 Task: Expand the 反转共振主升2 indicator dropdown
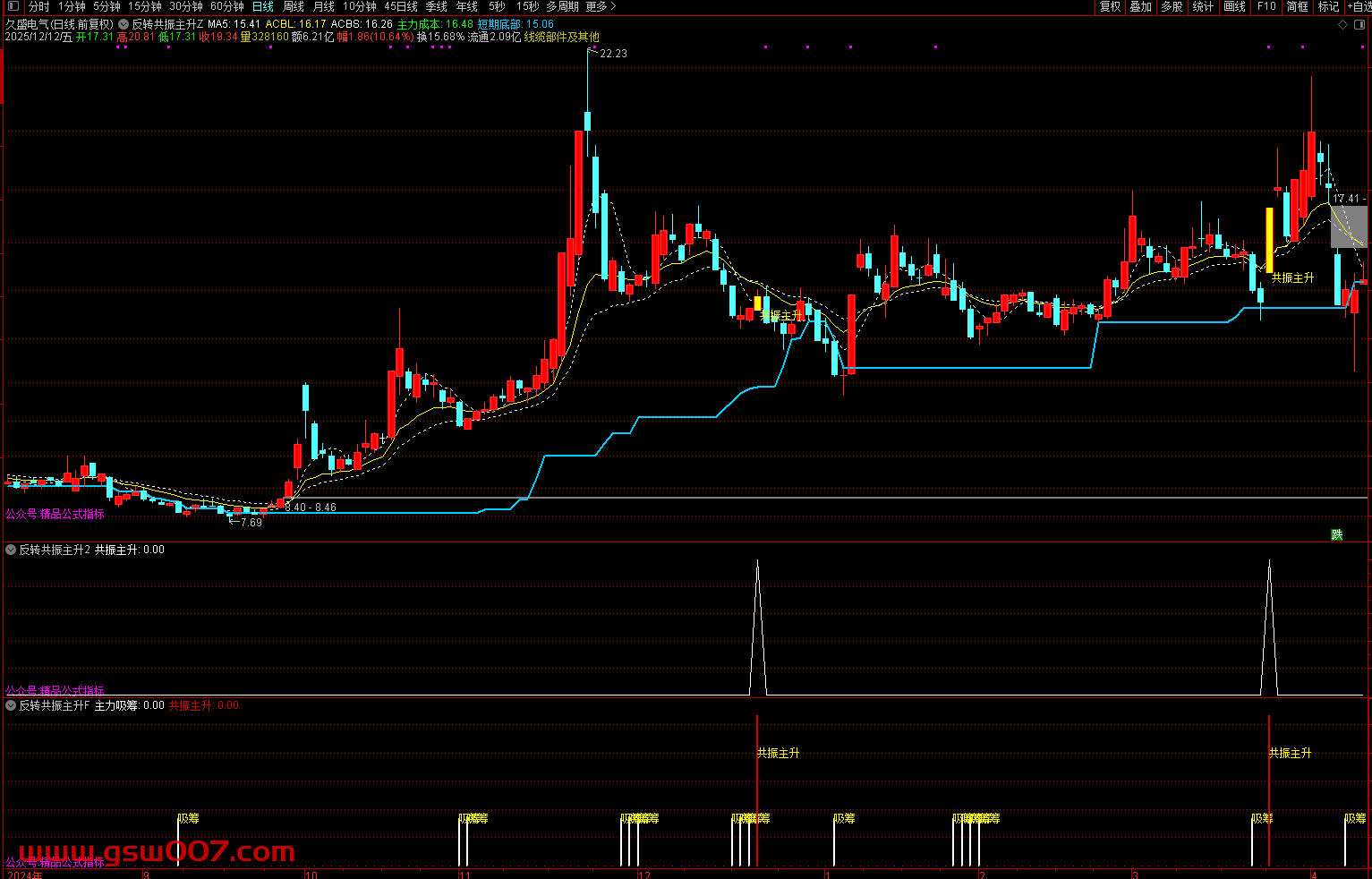[x=11, y=550]
